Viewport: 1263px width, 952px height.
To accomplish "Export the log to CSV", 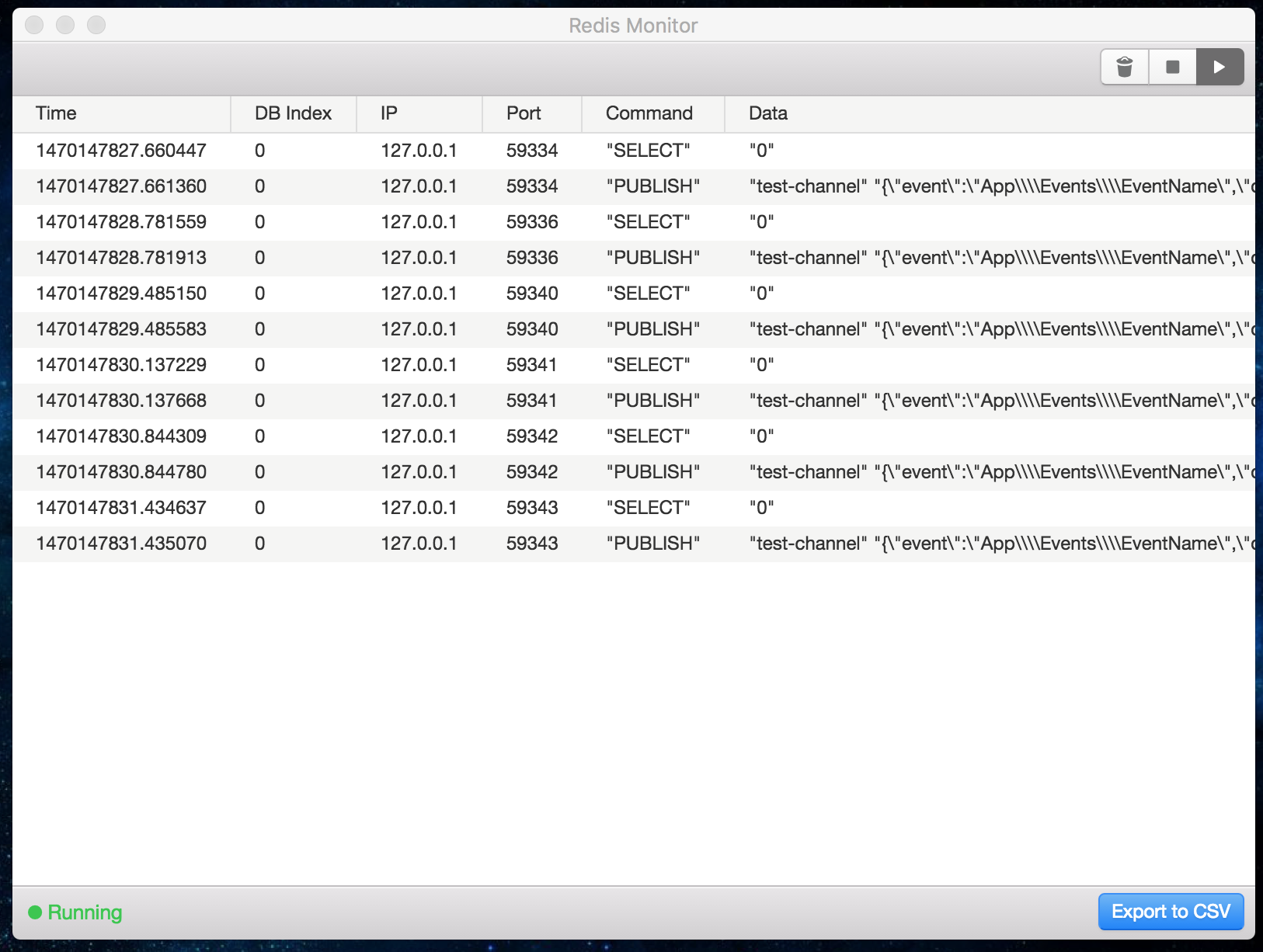I will point(1171,911).
